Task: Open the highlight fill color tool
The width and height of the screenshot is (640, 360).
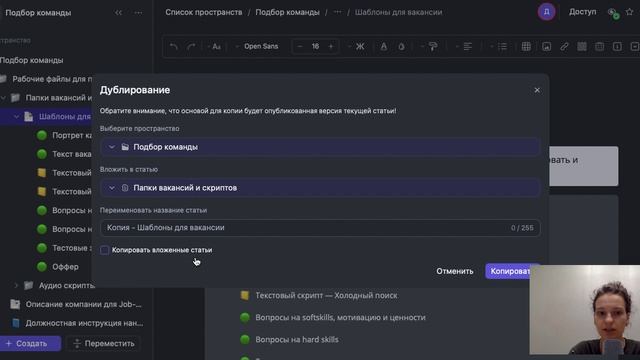Action: [x=402, y=47]
